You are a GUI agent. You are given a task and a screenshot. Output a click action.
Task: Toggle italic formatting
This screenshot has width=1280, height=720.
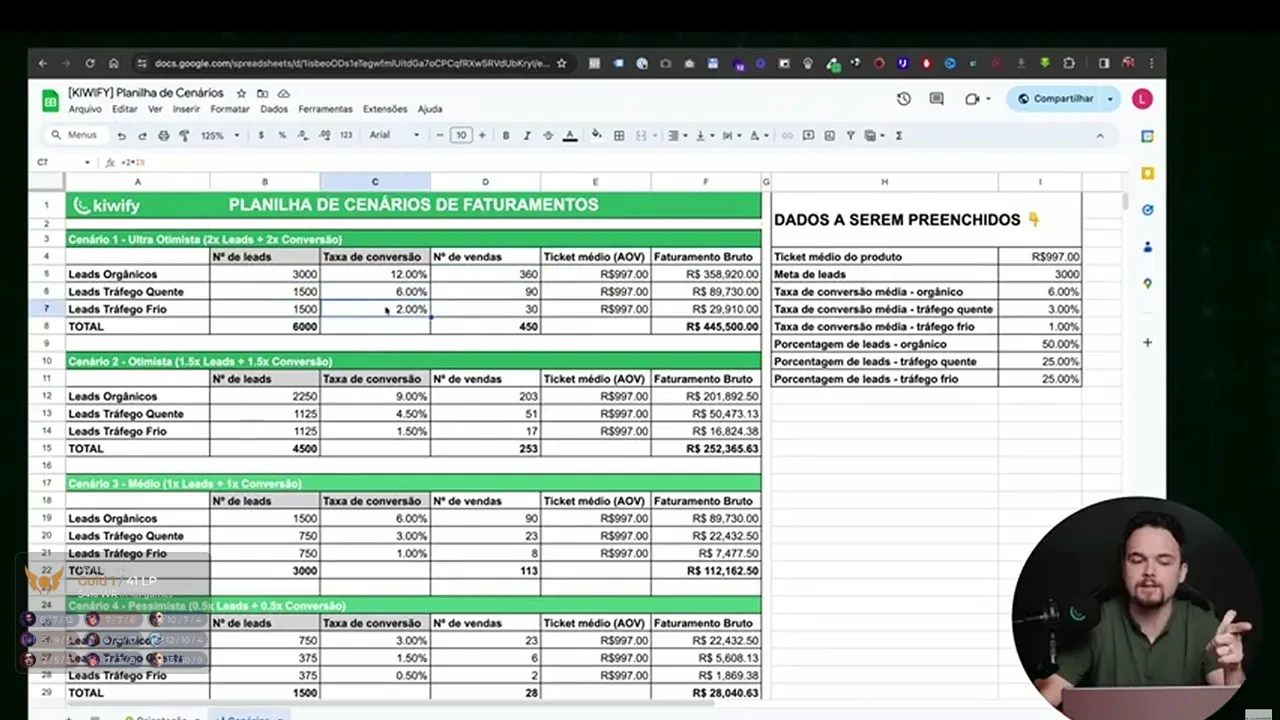[x=527, y=135]
